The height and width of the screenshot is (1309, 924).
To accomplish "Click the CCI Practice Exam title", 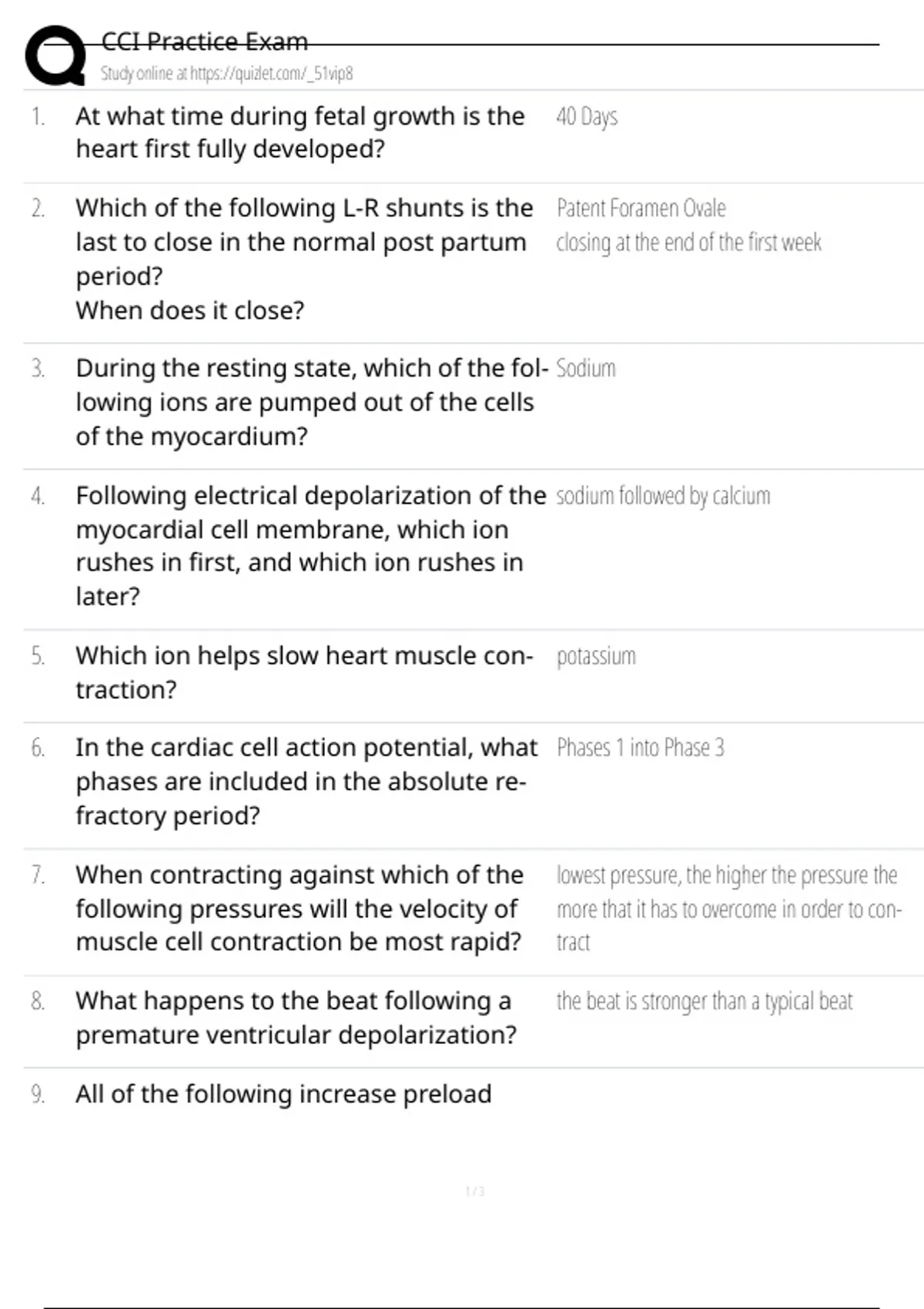I will (204, 41).
